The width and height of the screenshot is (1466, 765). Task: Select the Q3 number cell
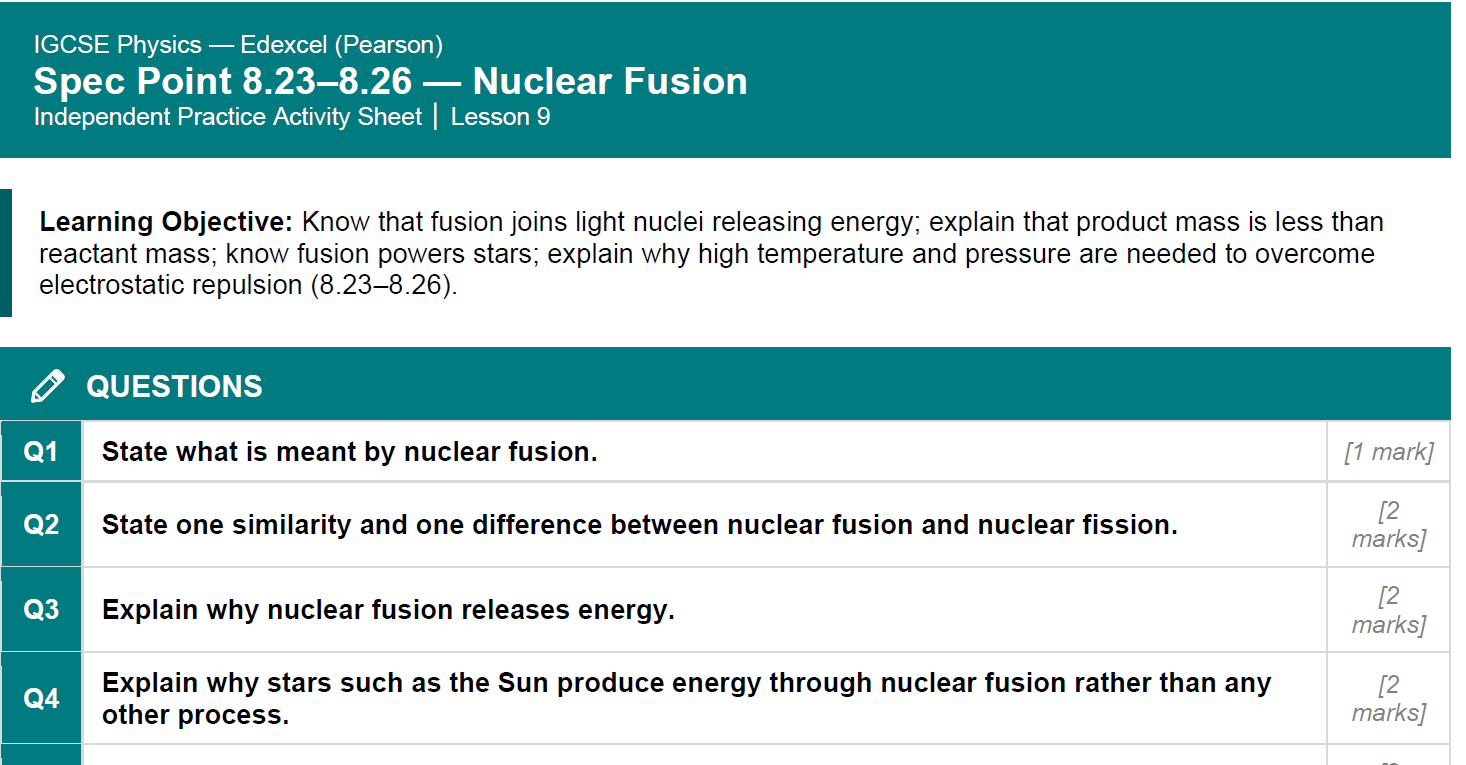[41, 610]
